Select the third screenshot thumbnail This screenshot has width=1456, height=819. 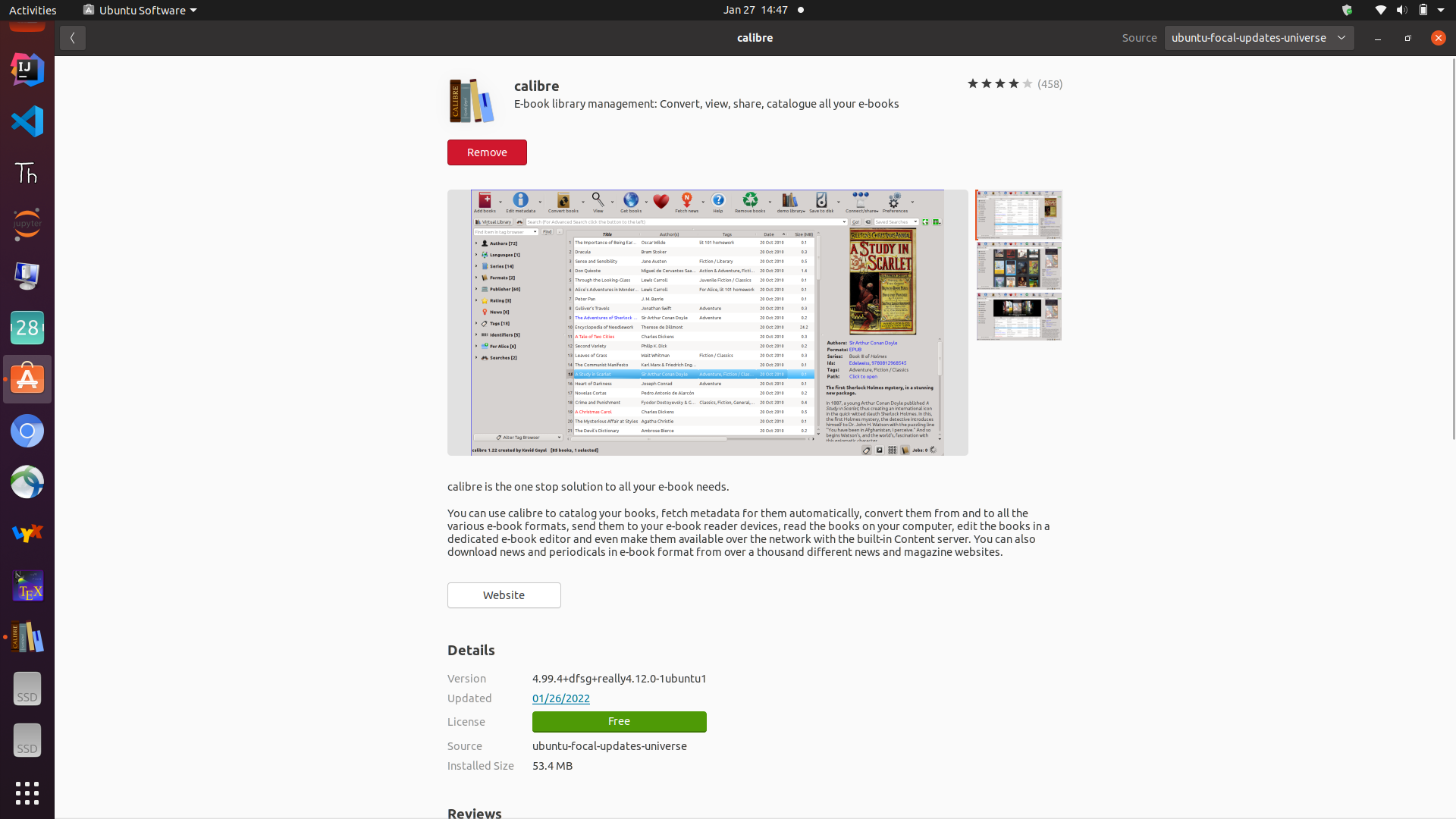[1018, 316]
